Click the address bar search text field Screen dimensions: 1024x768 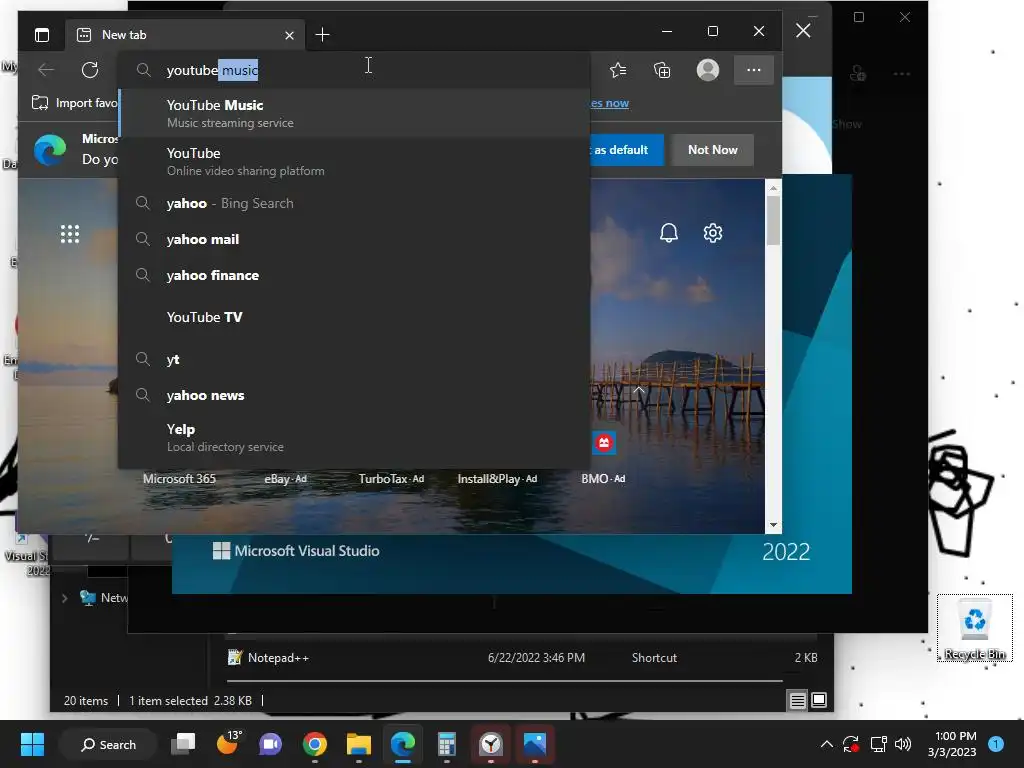coord(354,70)
